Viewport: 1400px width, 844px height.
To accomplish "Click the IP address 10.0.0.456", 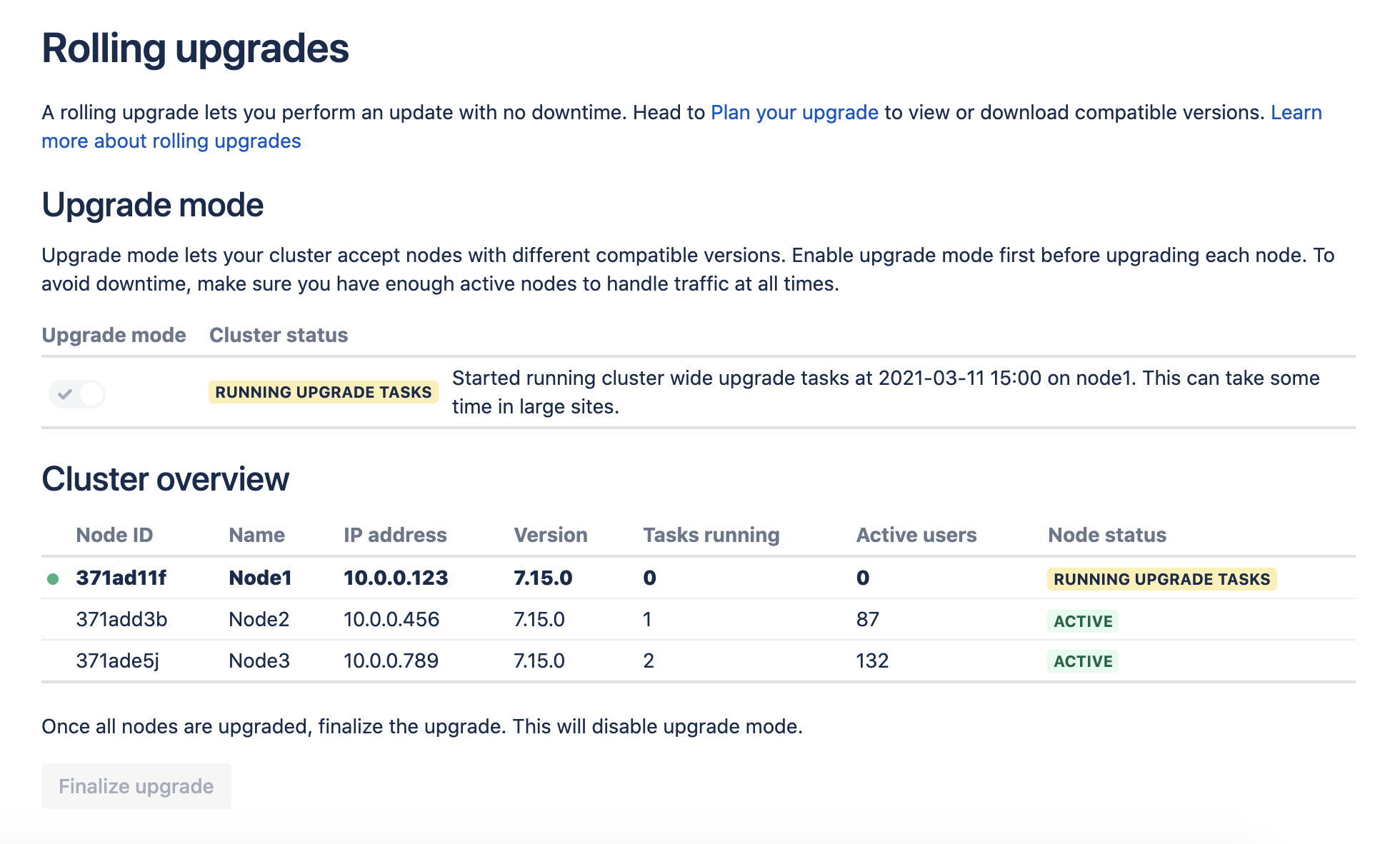I will click(391, 620).
